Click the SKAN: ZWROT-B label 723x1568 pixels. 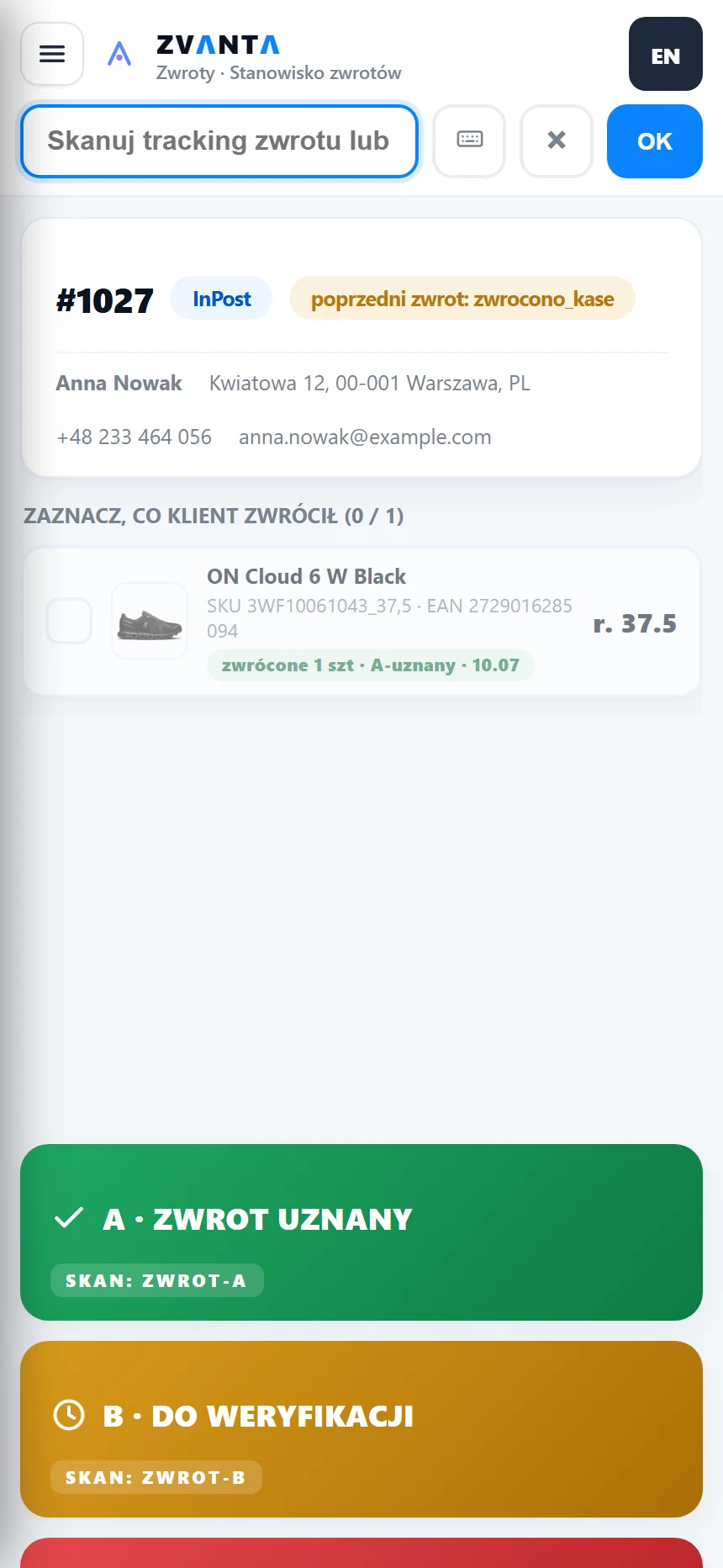pos(156,1477)
